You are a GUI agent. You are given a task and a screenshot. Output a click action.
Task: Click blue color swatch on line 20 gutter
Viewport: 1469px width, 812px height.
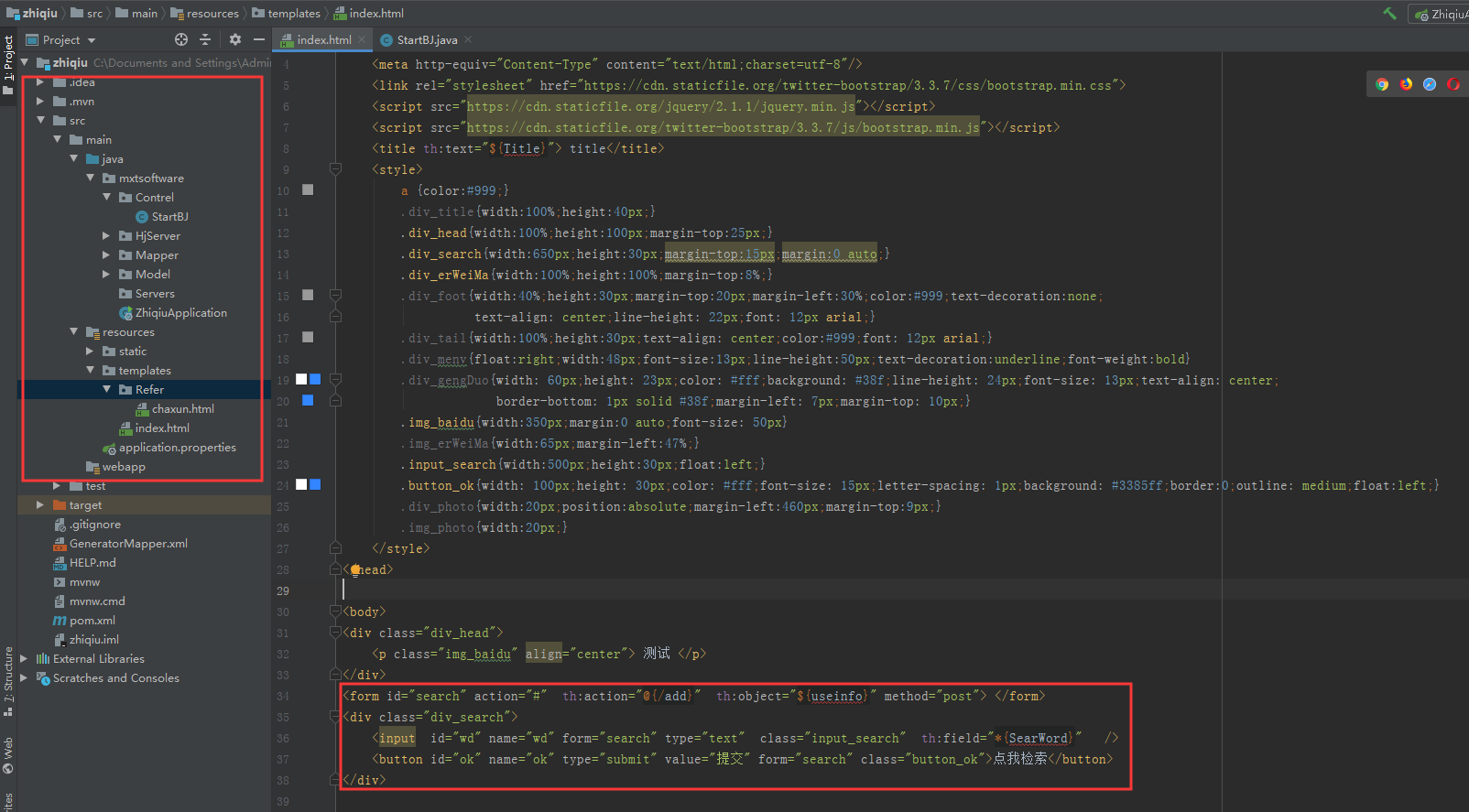coord(308,400)
